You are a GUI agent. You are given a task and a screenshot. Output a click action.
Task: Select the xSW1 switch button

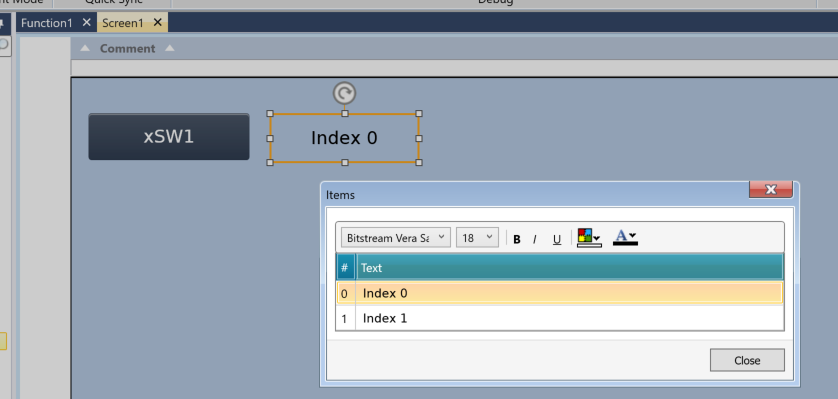(x=169, y=137)
